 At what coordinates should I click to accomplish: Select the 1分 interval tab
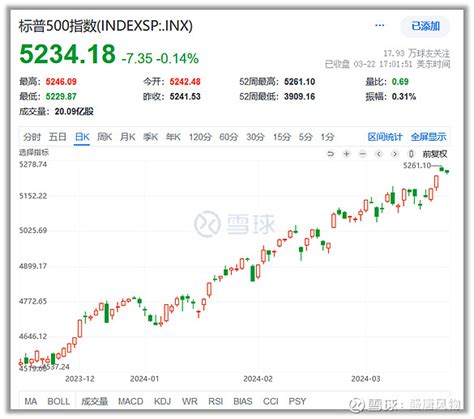tap(327, 137)
